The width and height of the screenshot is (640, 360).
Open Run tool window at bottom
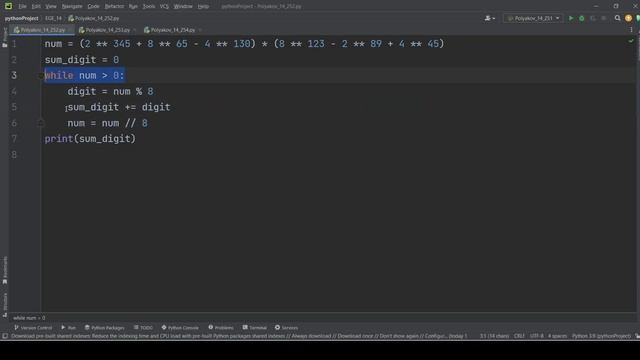click(x=68, y=328)
